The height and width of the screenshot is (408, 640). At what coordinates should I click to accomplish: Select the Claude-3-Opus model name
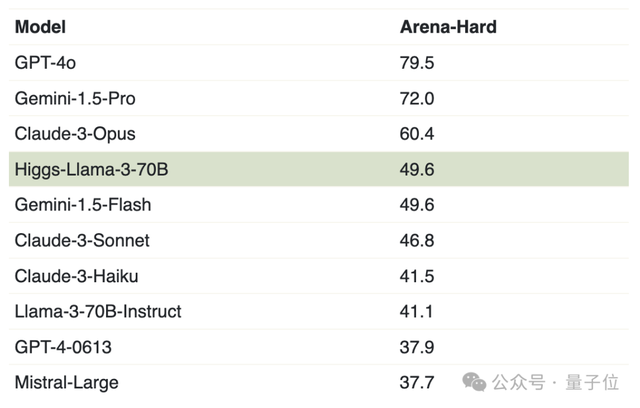tap(75, 134)
